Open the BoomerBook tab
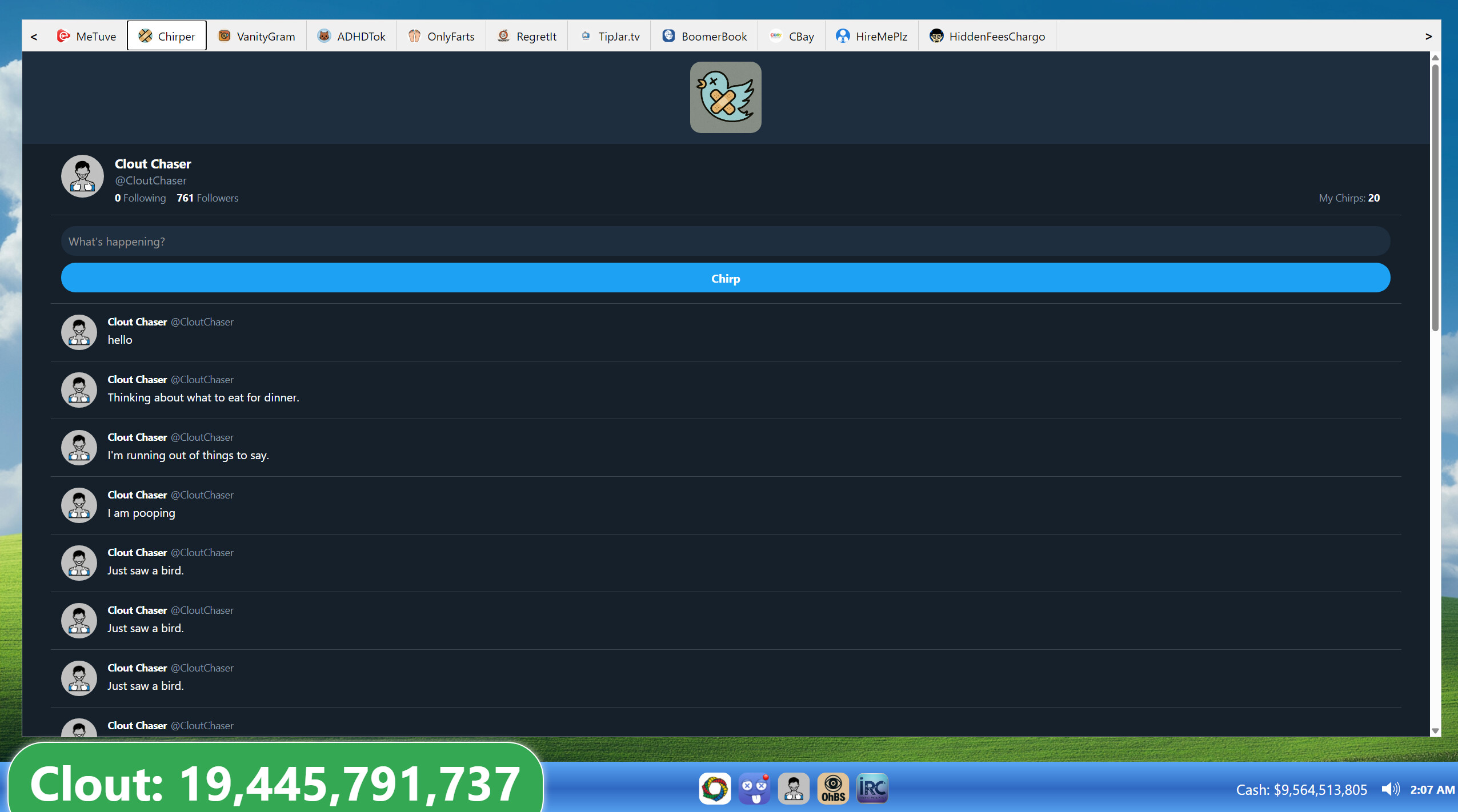This screenshot has height=812, width=1458. 704,36
